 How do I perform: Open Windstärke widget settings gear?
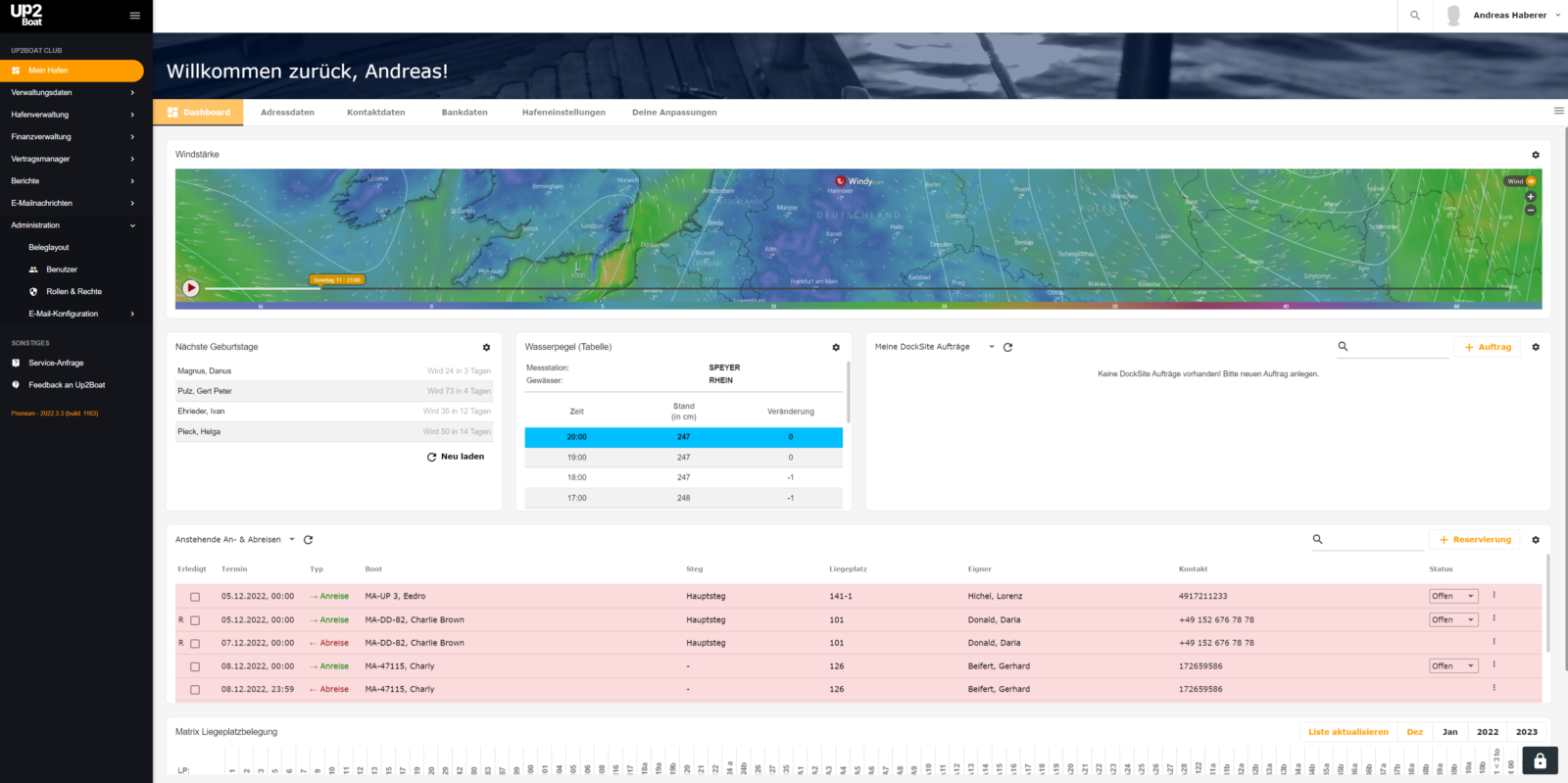1536,155
